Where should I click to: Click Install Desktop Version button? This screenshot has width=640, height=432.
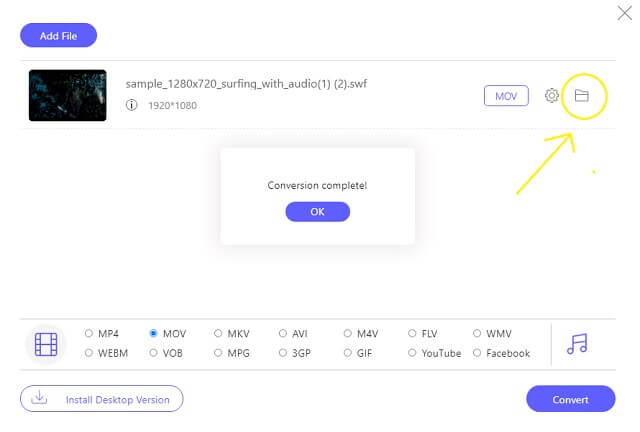click(x=102, y=399)
